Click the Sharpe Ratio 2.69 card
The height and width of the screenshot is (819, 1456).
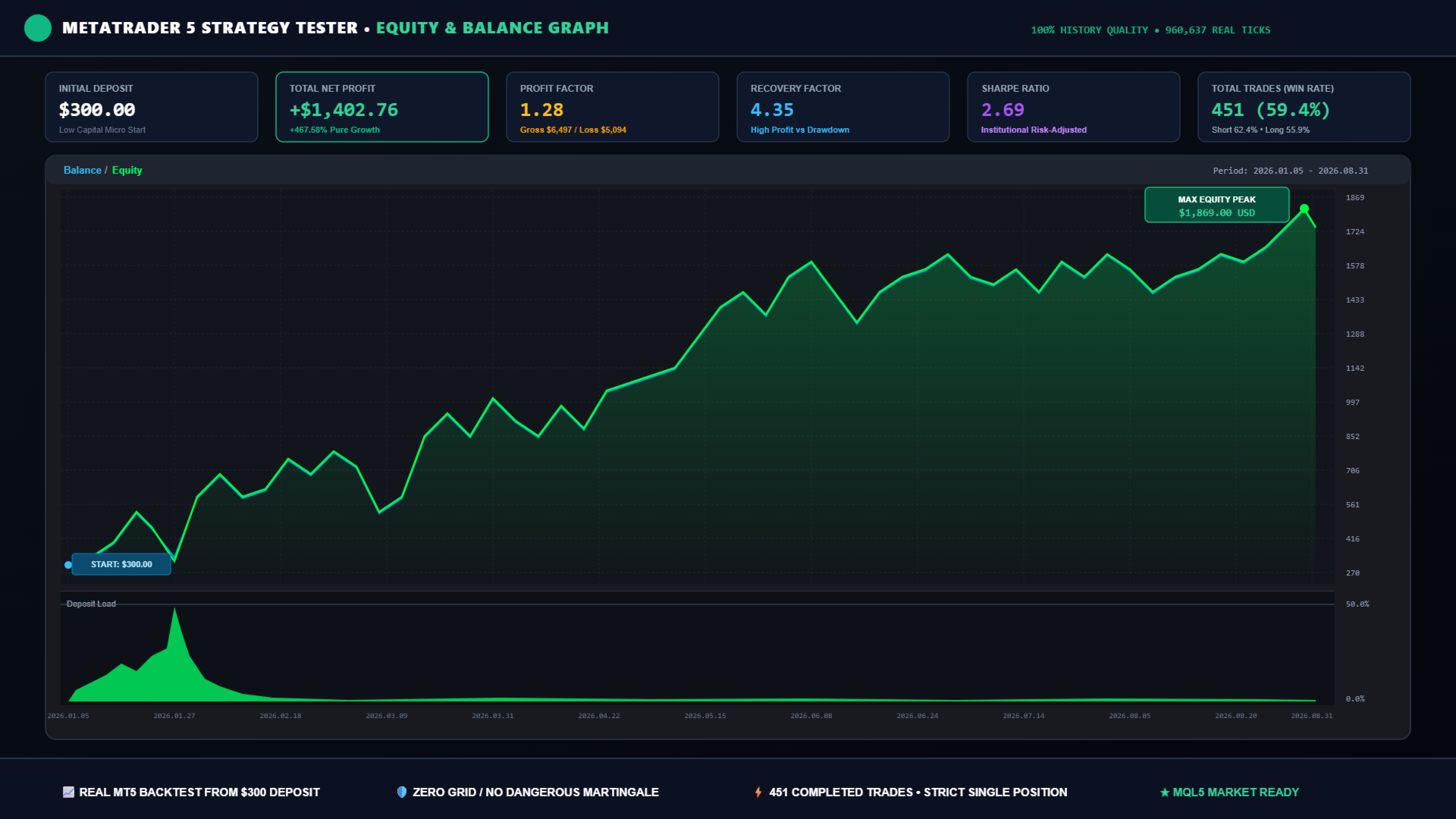click(x=1074, y=107)
